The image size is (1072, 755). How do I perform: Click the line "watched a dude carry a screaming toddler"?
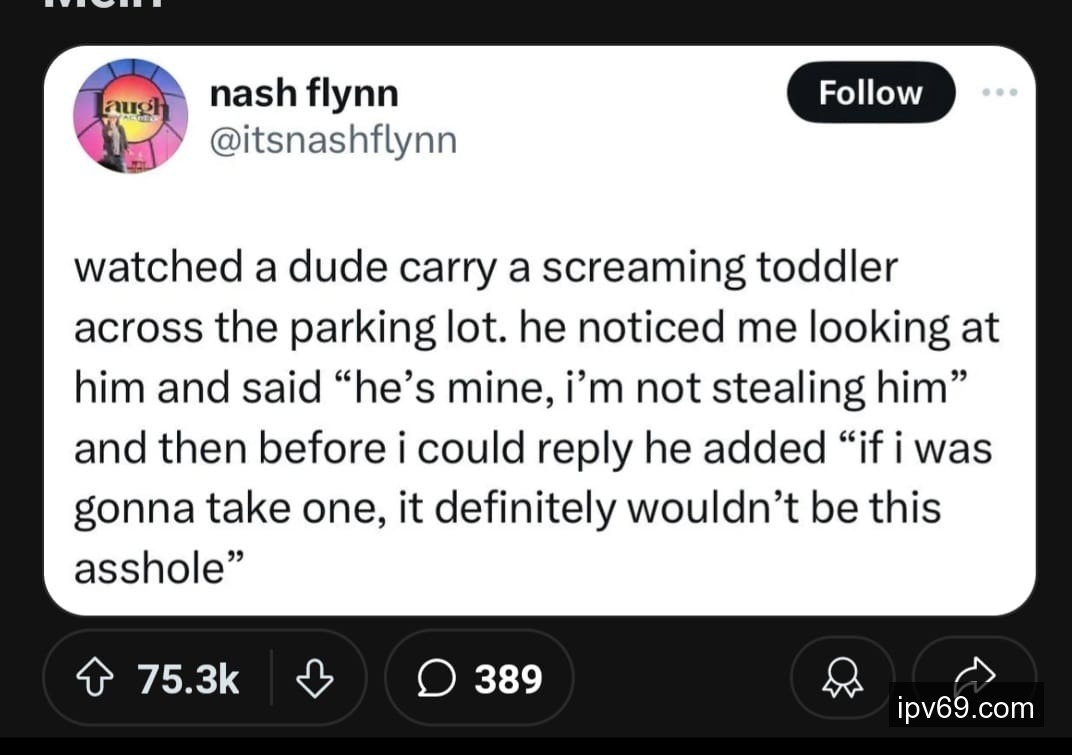pyautogui.click(x=486, y=268)
